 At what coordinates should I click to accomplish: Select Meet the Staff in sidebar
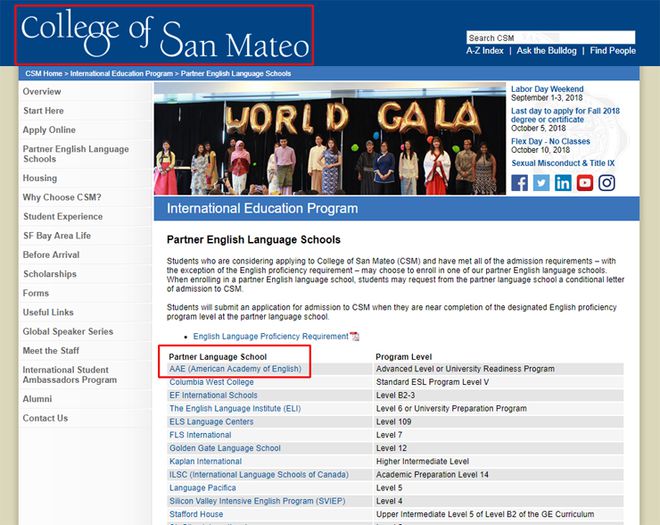[x=51, y=351]
